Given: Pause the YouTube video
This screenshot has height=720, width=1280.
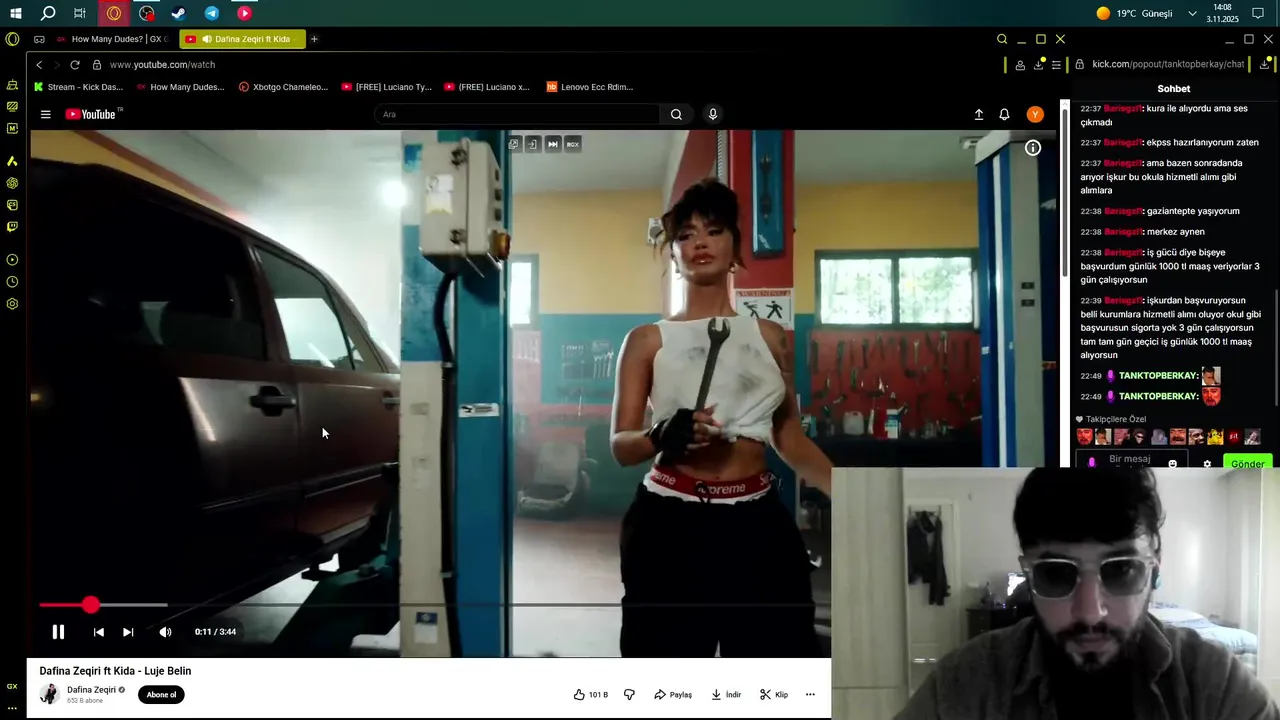Looking at the screenshot, I should 58,632.
